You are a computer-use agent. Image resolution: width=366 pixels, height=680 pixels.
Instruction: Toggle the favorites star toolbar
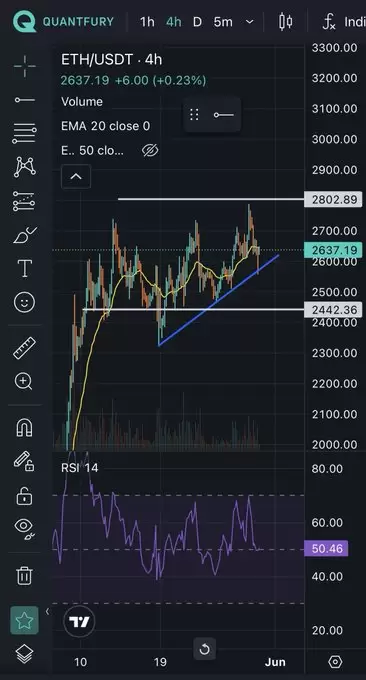[x=24, y=621]
